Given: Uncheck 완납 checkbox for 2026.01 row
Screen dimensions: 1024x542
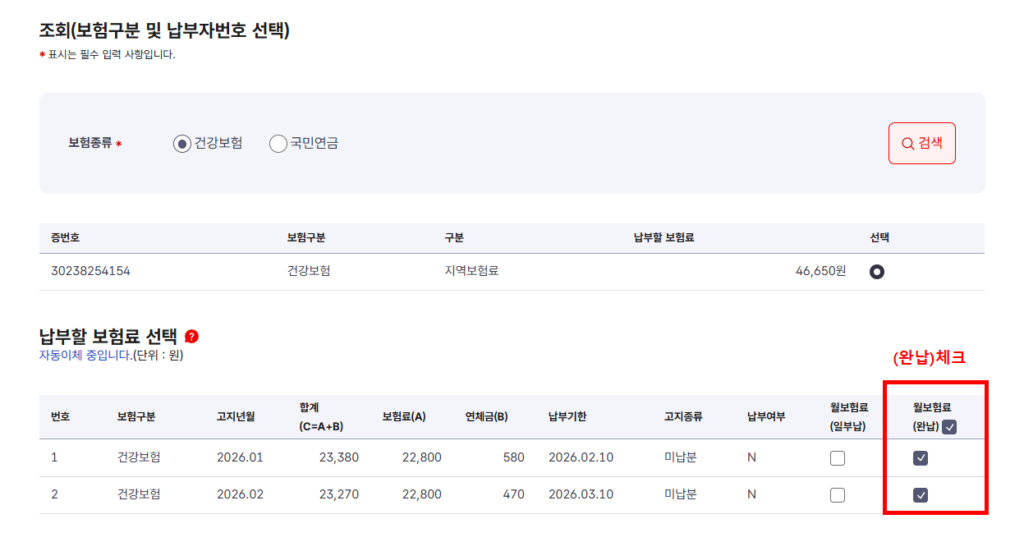Looking at the screenshot, I should 920,458.
